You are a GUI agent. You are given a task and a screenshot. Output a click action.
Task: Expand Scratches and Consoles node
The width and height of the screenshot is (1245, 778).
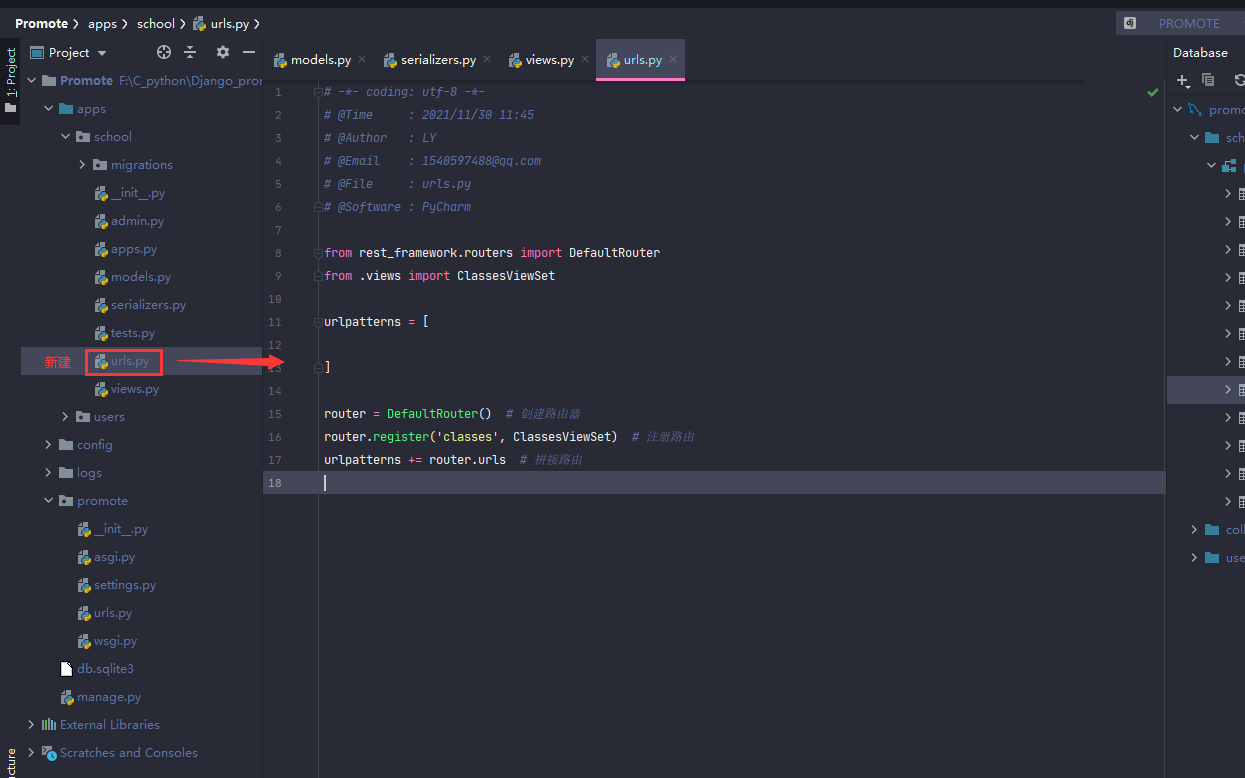31,753
